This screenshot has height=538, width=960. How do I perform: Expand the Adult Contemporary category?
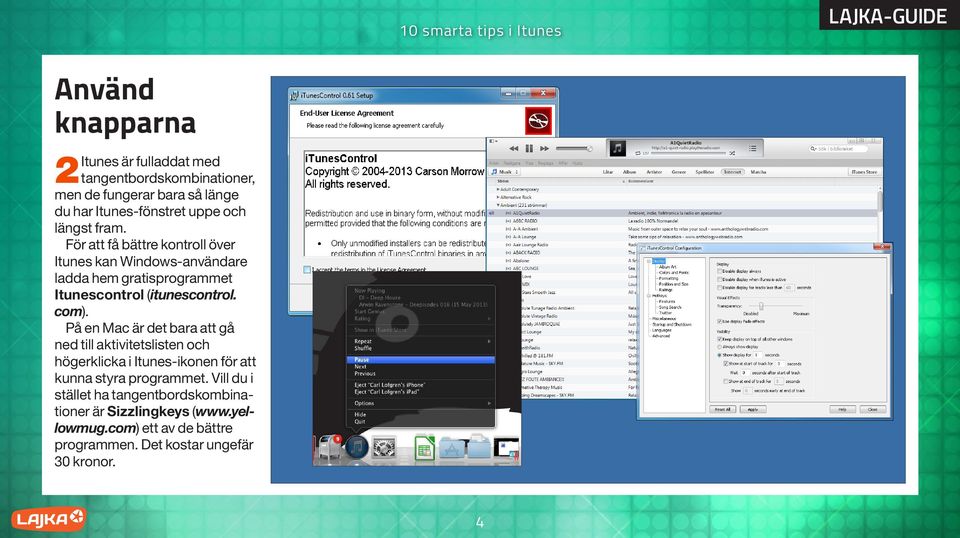tap(498, 190)
